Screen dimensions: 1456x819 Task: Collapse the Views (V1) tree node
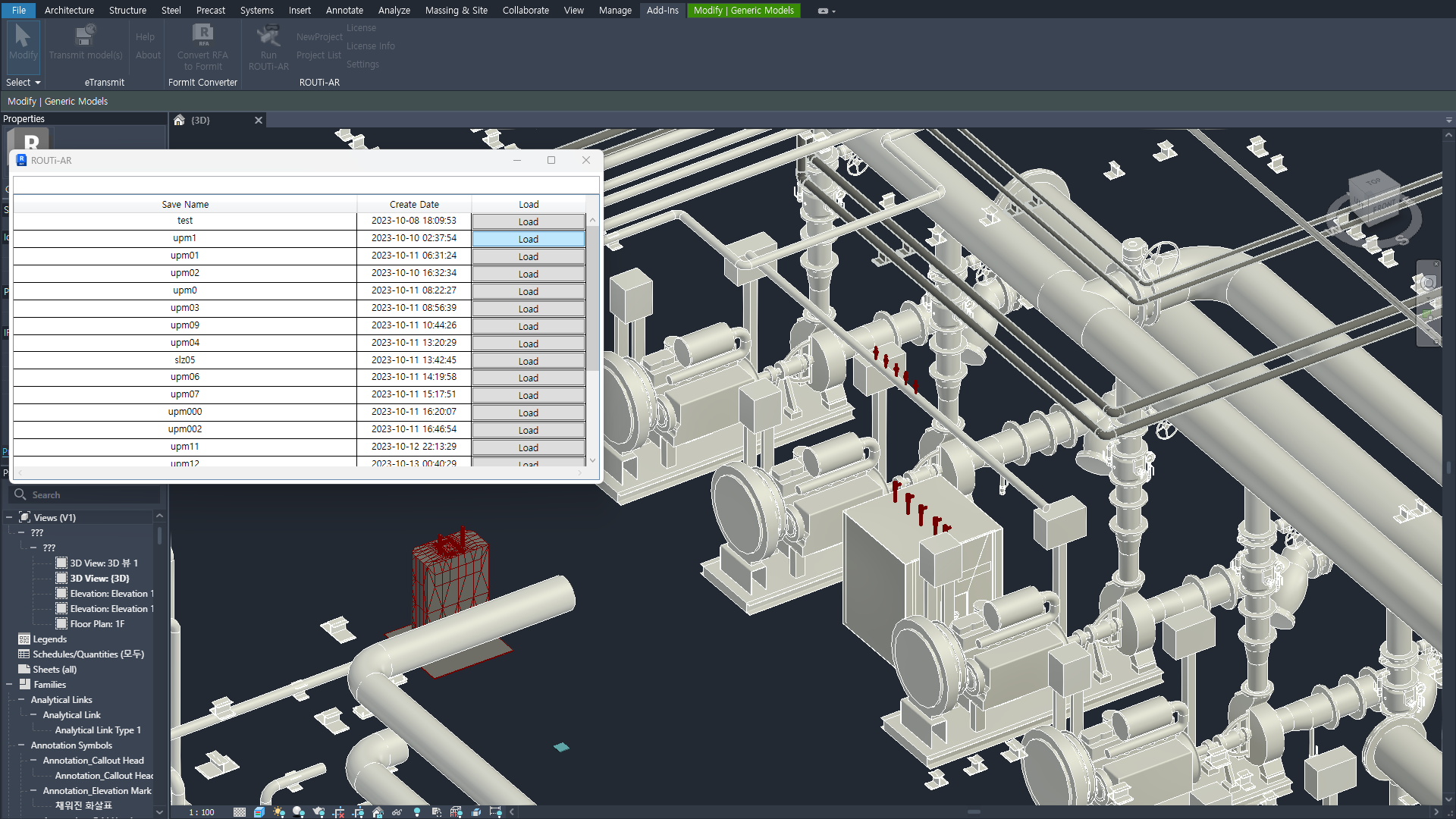9,518
